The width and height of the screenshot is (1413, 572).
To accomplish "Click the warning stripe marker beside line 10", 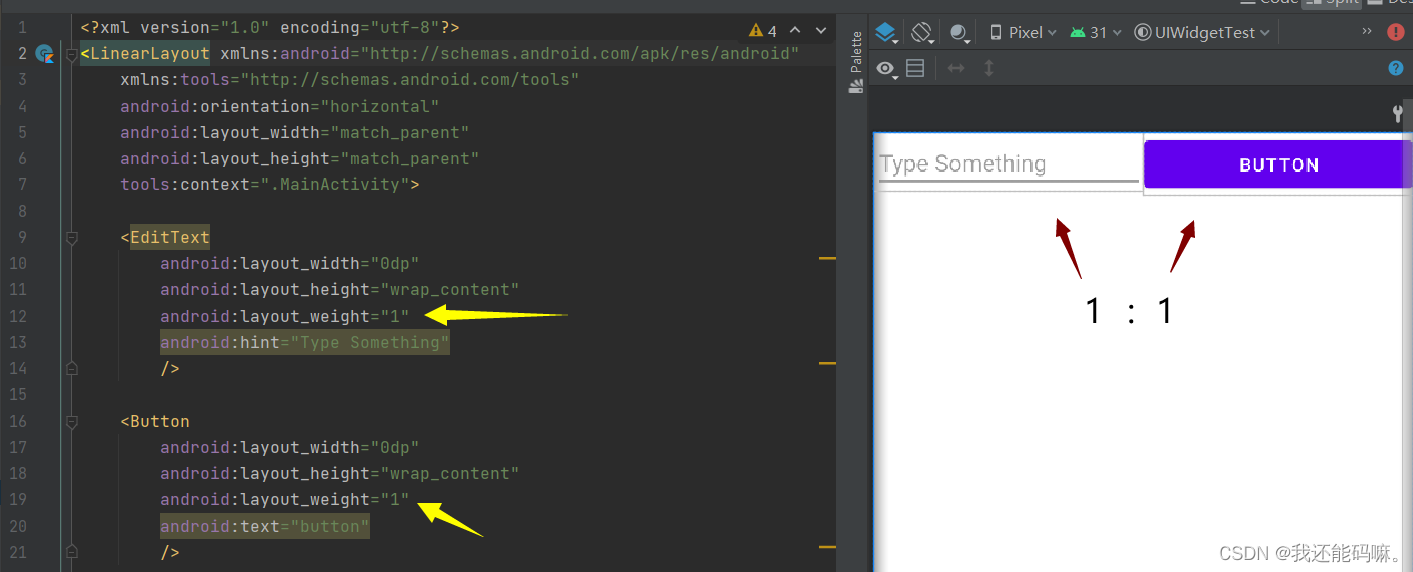I will (x=827, y=259).
